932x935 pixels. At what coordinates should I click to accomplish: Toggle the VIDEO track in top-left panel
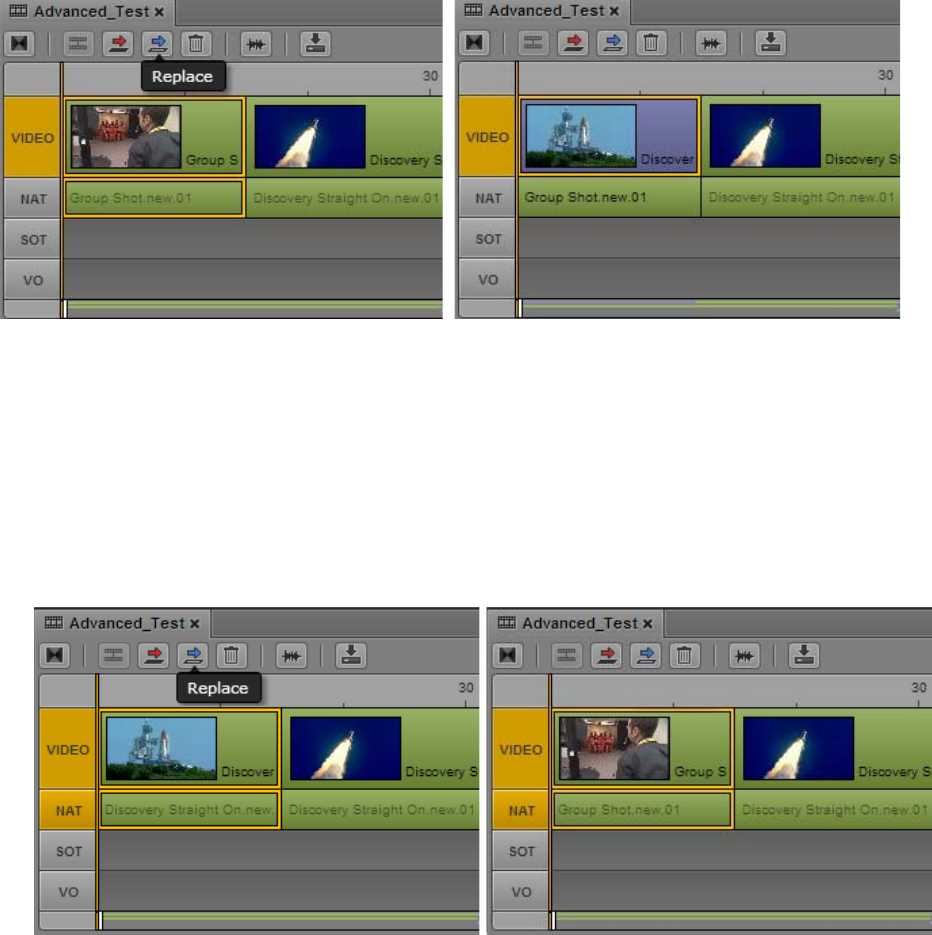click(x=32, y=138)
